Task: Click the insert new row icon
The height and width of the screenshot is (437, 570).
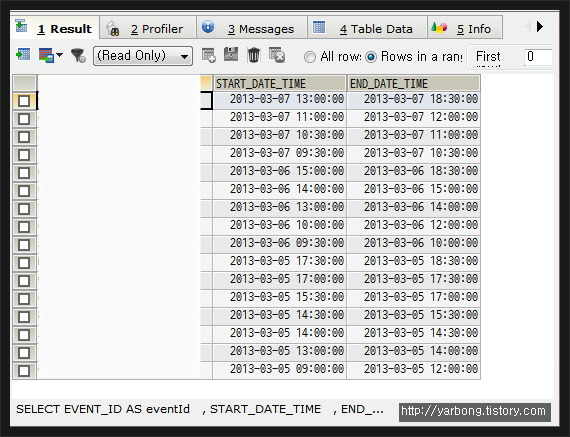Action: click(209, 55)
